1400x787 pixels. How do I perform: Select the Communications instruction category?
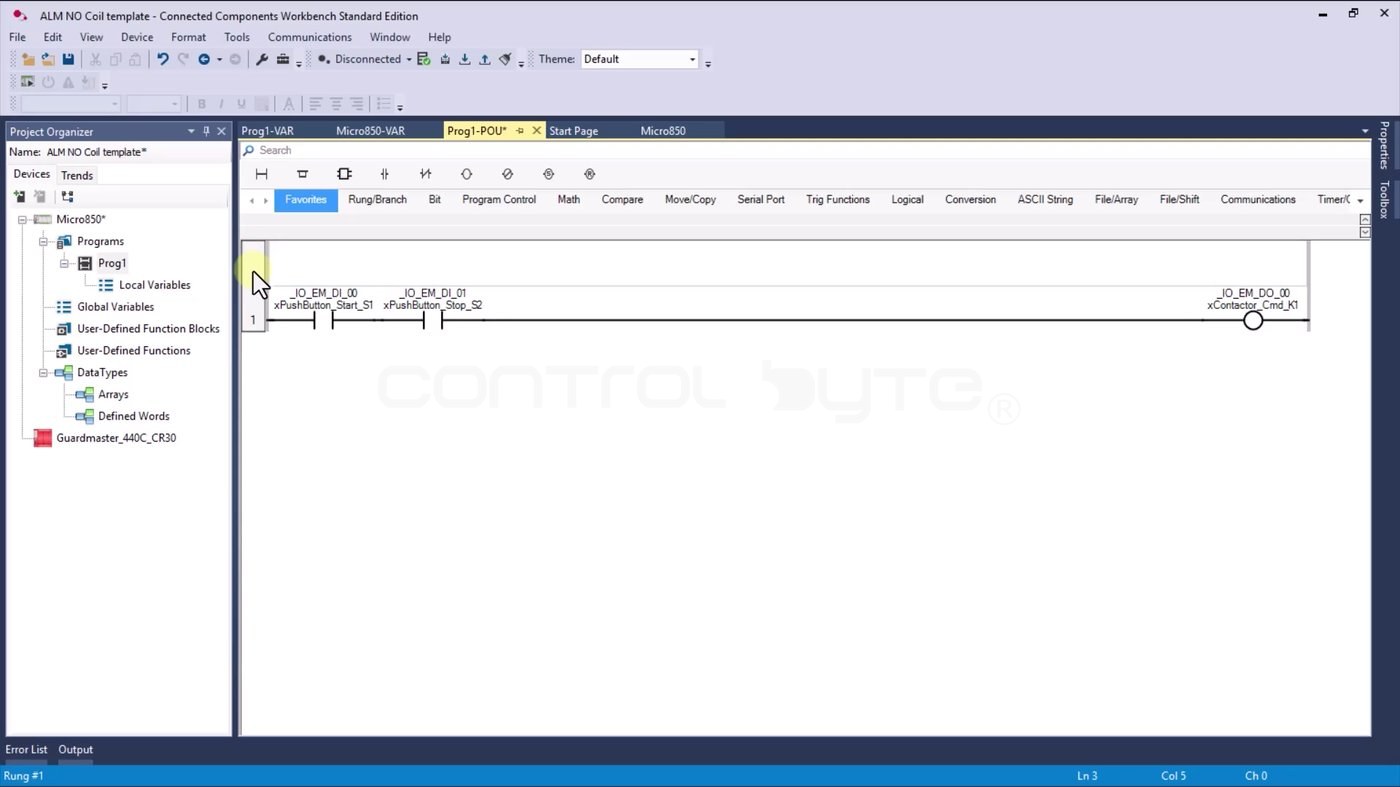tap(1258, 200)
